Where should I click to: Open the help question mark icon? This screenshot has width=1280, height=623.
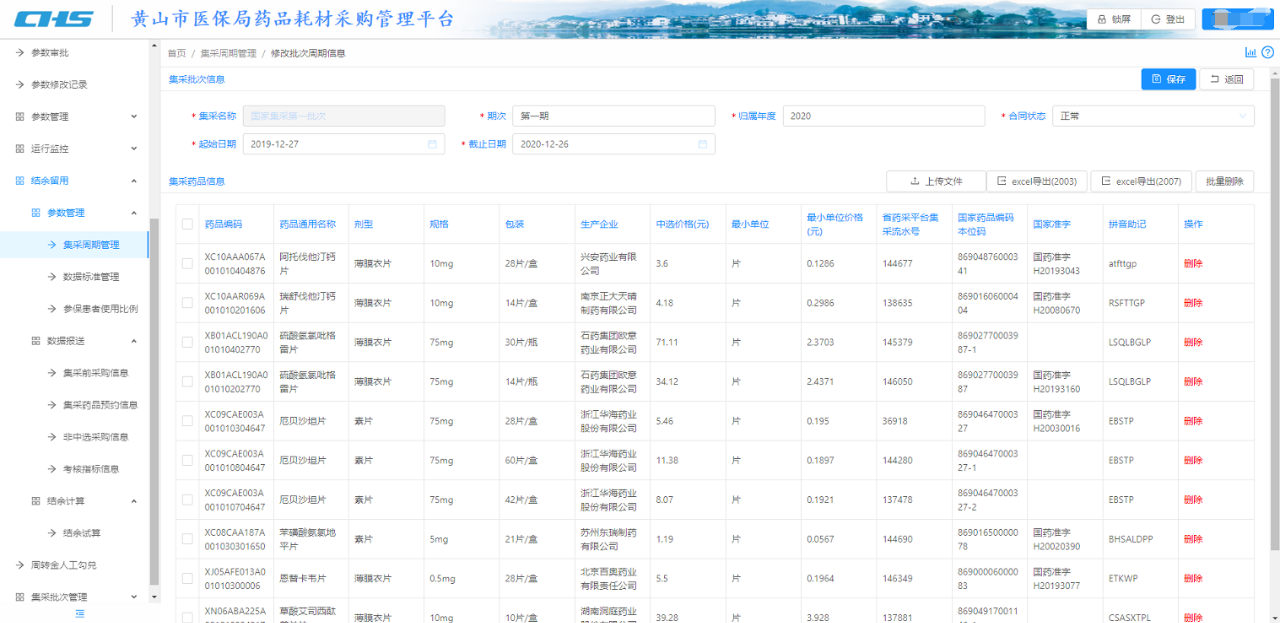click(1267, 53)
